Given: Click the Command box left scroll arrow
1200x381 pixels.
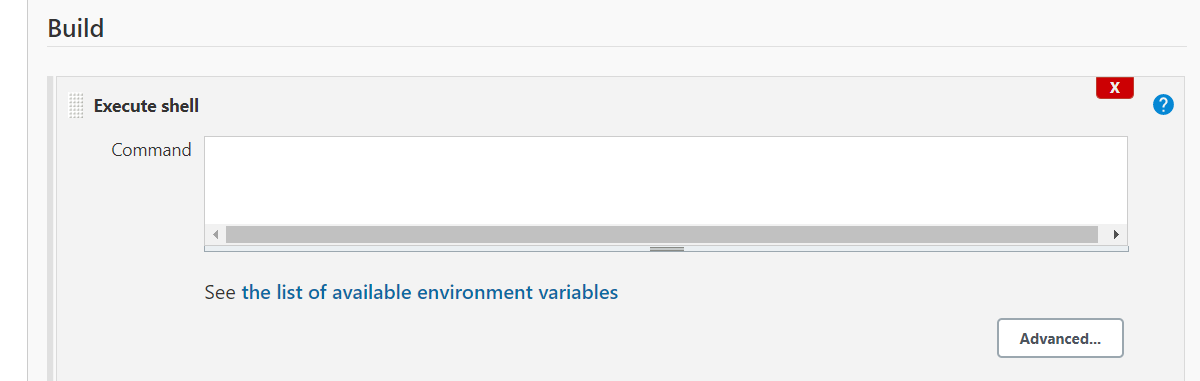Looking at the screenshot, I should (x=215, y=234).
